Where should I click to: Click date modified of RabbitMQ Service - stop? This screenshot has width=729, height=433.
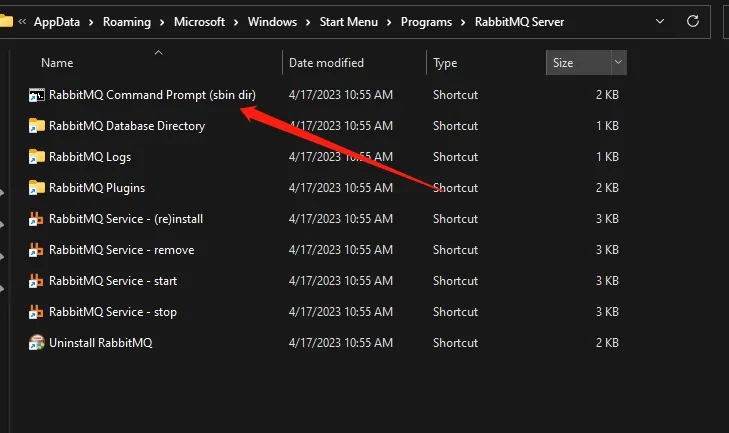[341, 312]
